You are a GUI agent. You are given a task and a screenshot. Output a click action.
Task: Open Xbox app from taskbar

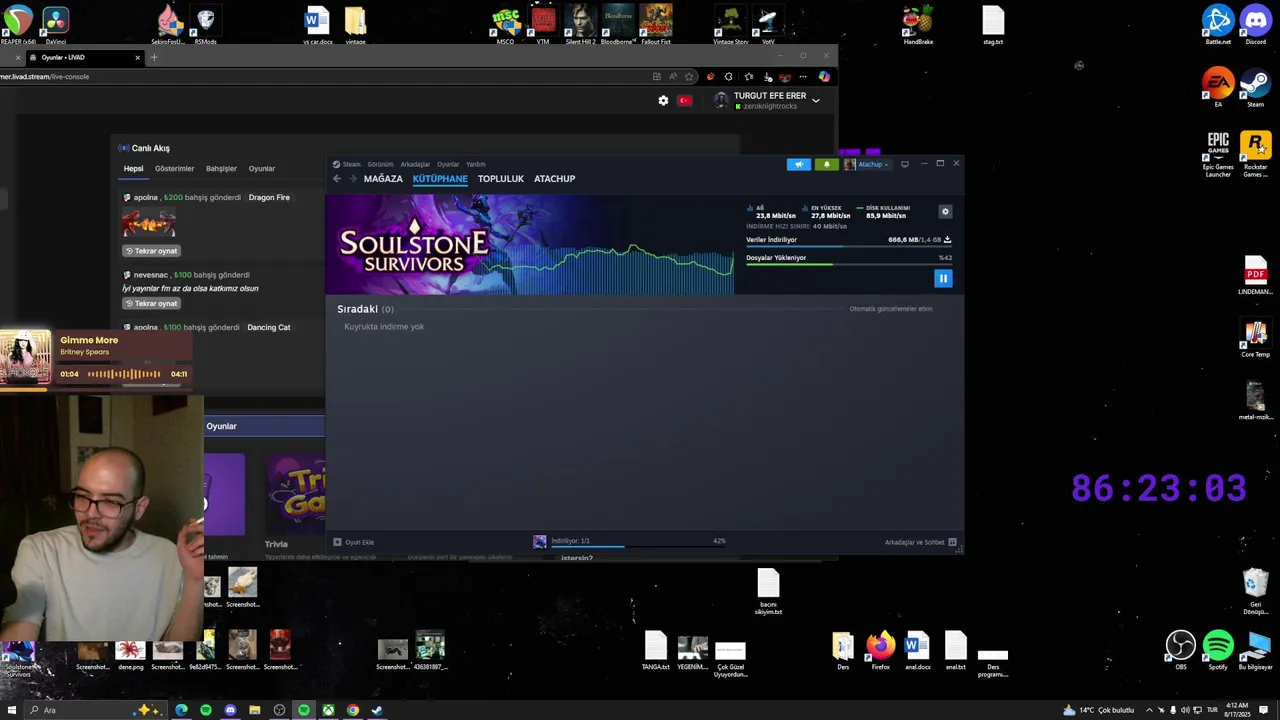pyautogui.click(x=328, y=710)
